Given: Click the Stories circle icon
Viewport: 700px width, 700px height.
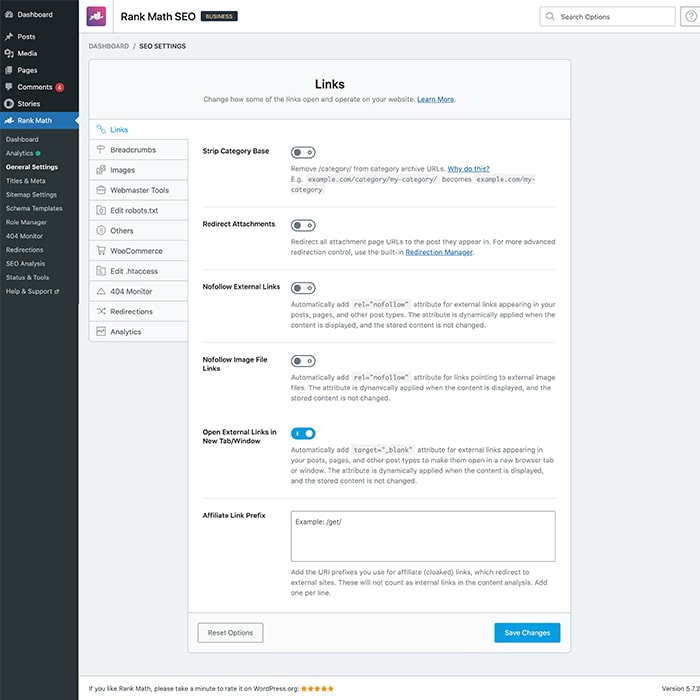Looking at the screenshot, I should (x=9, y=104).
